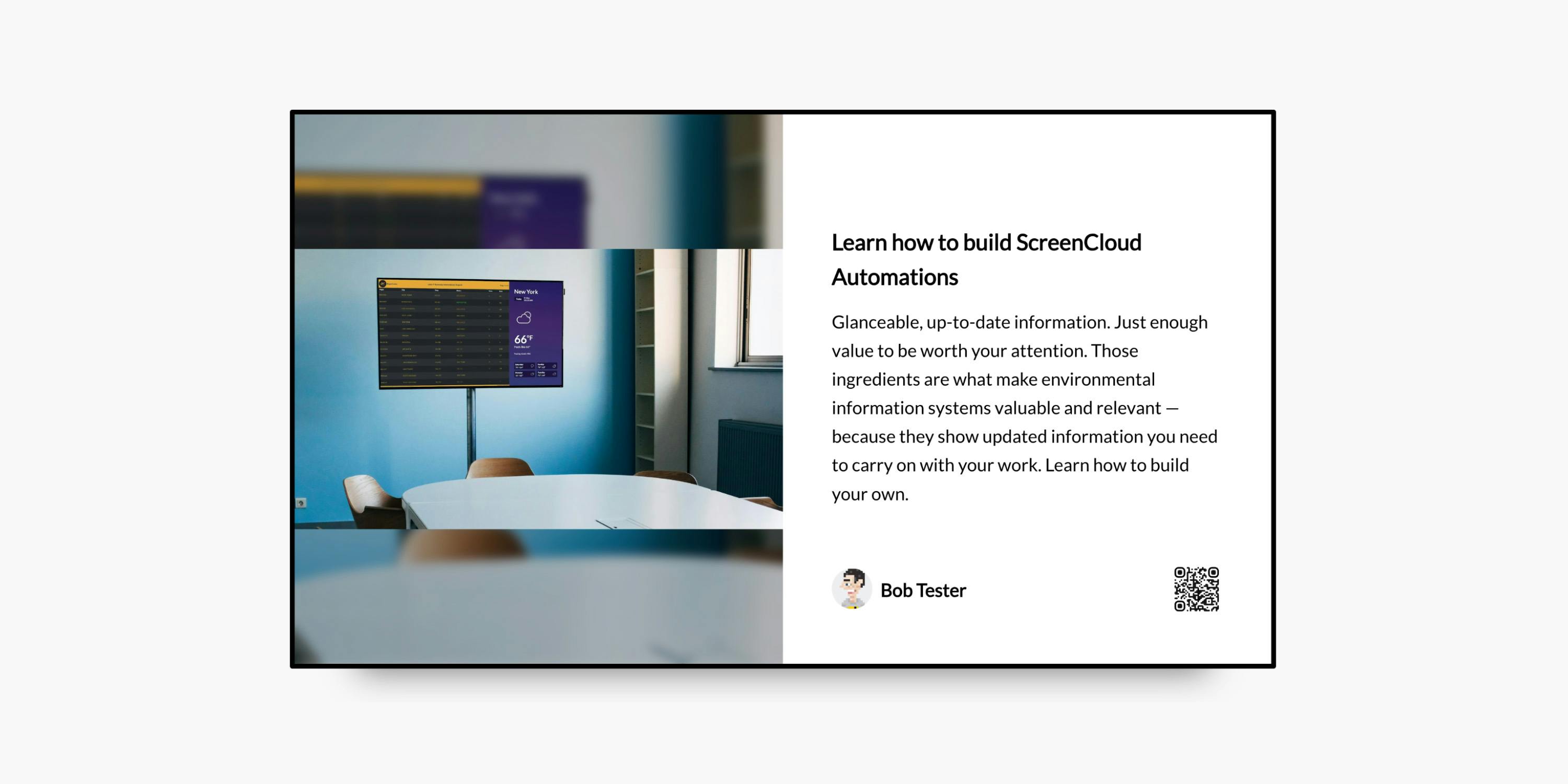The image size is (1568, 784).
Task: Click the paragraph starting 'Glanceable, up-to-date information'
Action: [x=1024, y=408]
